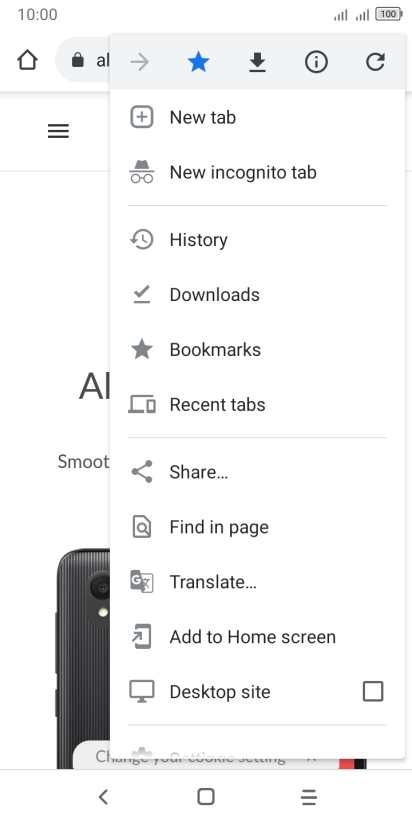Tap the download page arrow icon
The width and height of the screenshot is (412, 824).
click(x=258, y=63)
